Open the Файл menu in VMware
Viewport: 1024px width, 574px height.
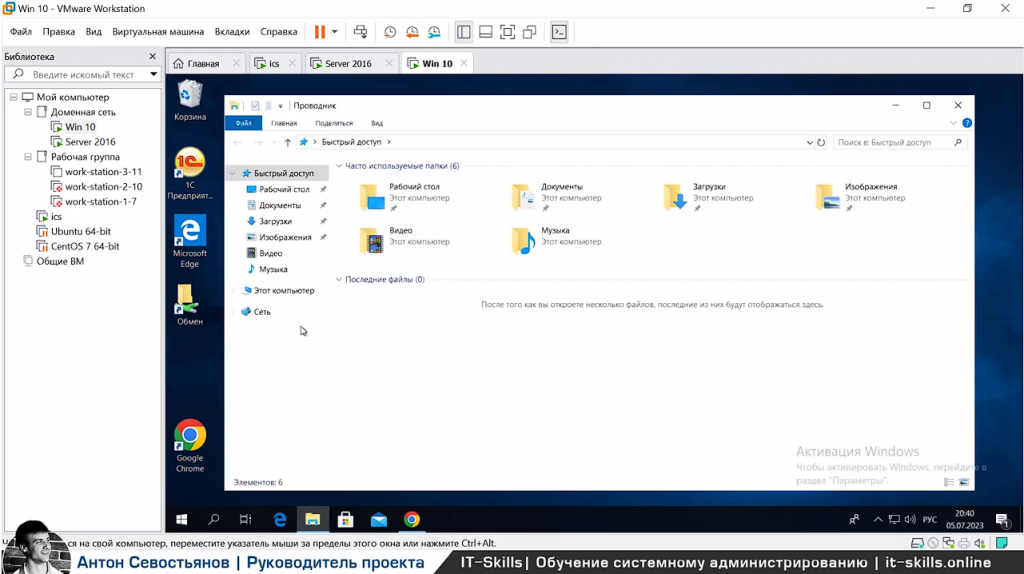point(21,31)
